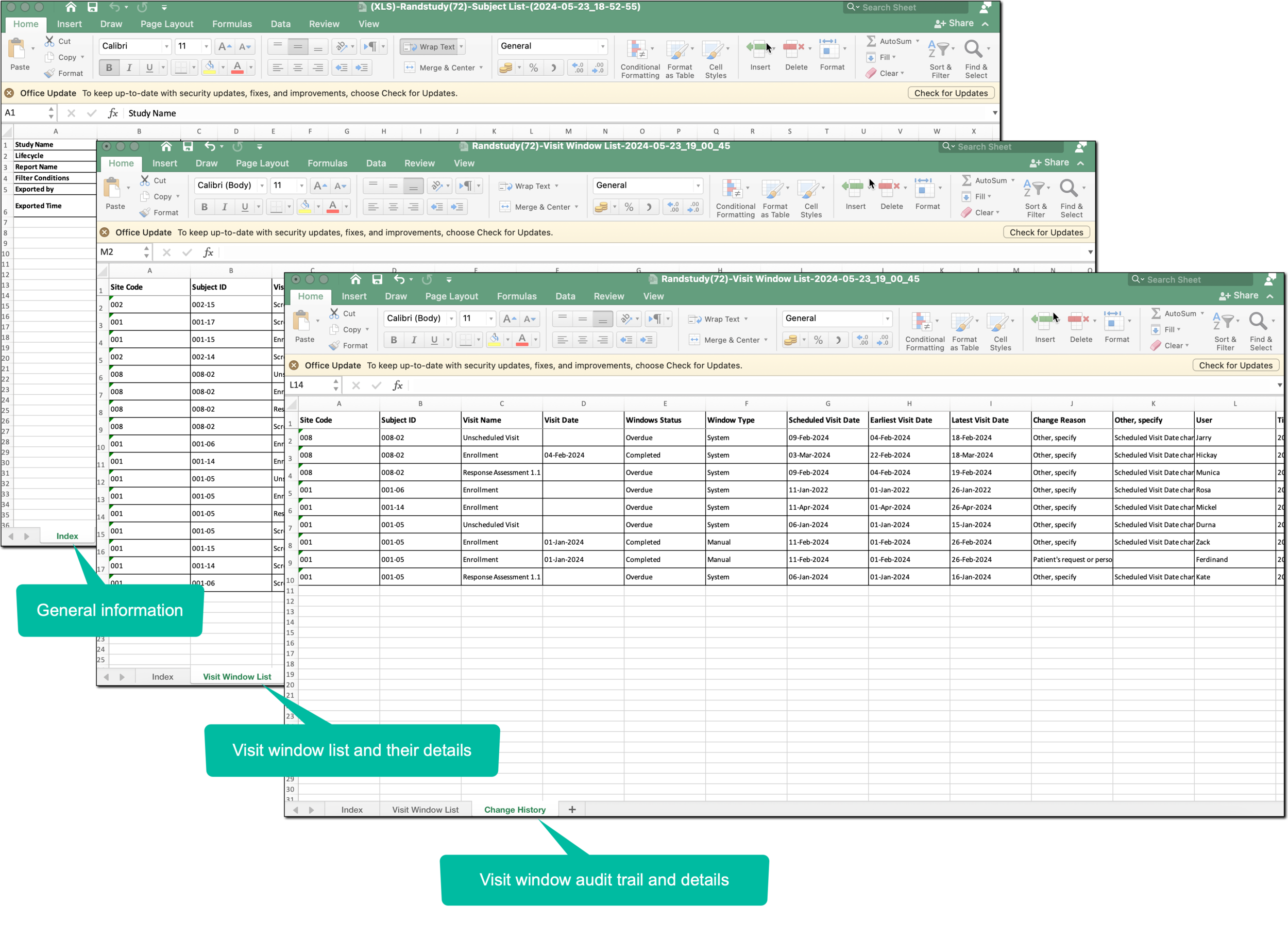Open the font size dropdown in the front window
This screenshot has width=1288, height=938.
click(491, 319)
